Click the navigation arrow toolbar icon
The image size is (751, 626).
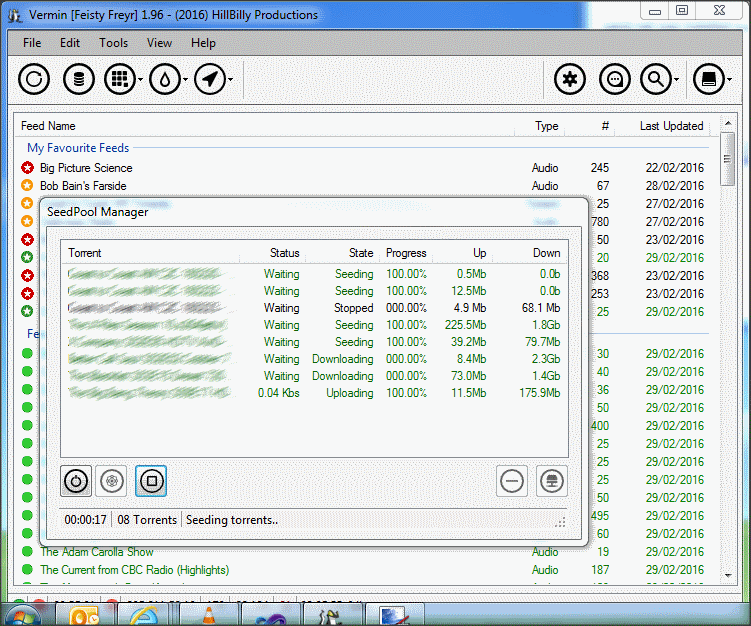210,79
